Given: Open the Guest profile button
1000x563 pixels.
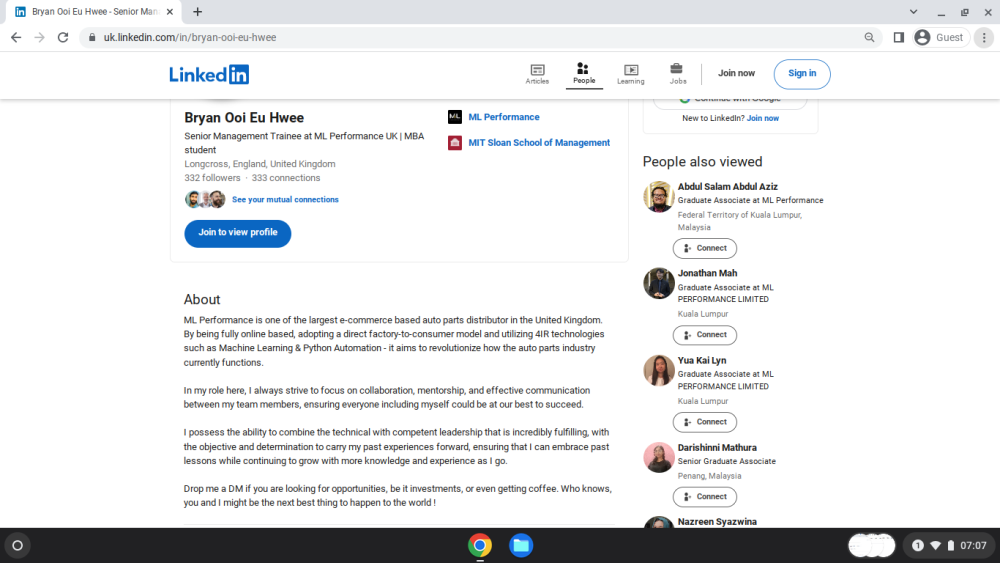Looking at the screenshot, I should (941, 38).
